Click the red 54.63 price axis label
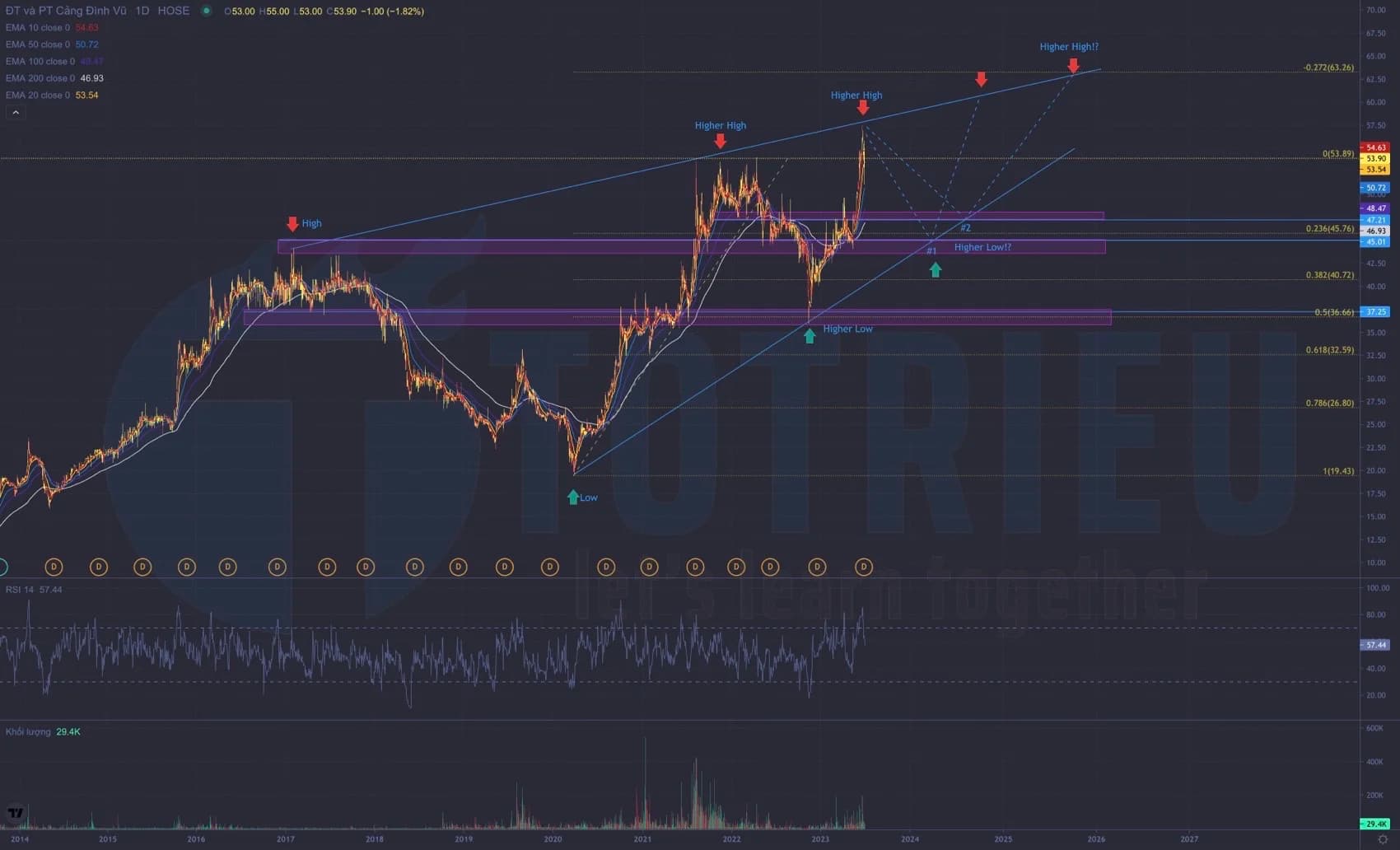 [1375, 147]
